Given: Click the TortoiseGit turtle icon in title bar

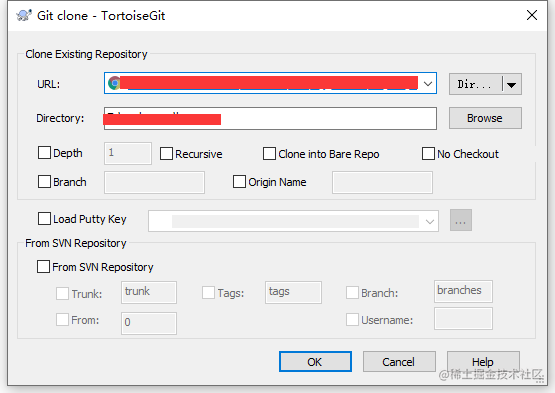Looking at the screenshot, I should pos(24,16).
